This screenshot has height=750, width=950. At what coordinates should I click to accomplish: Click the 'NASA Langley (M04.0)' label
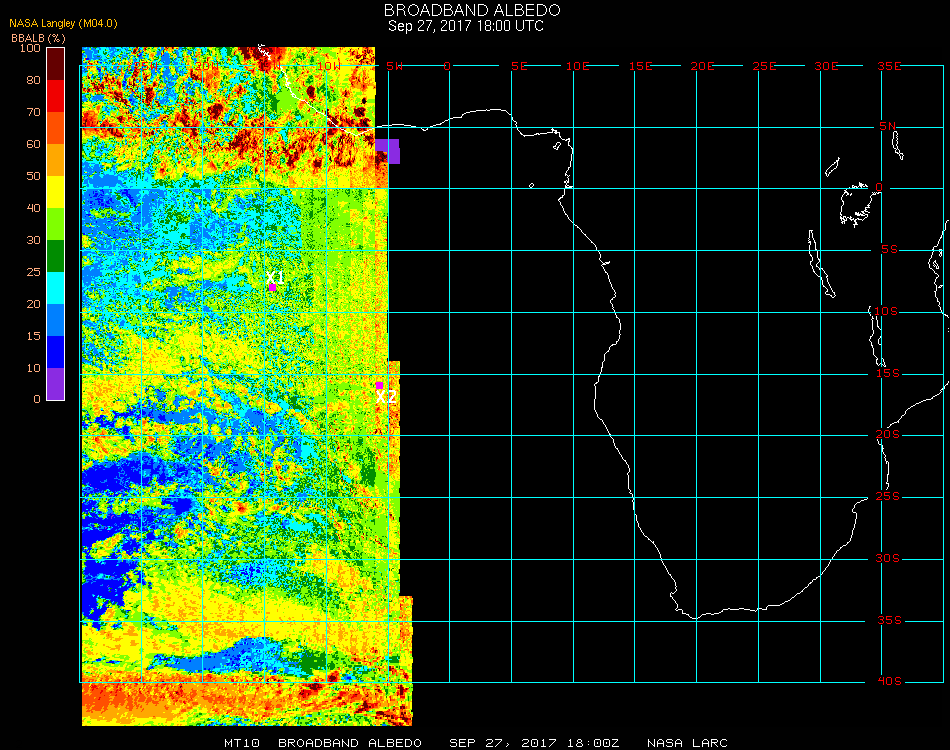click(x=63, y=24)
